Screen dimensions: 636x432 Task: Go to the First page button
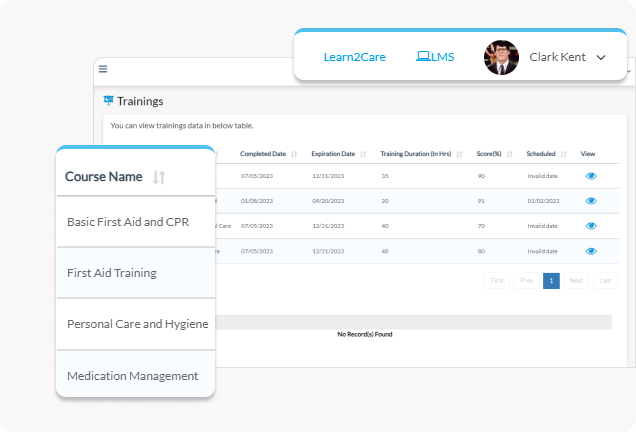(497, 281)
